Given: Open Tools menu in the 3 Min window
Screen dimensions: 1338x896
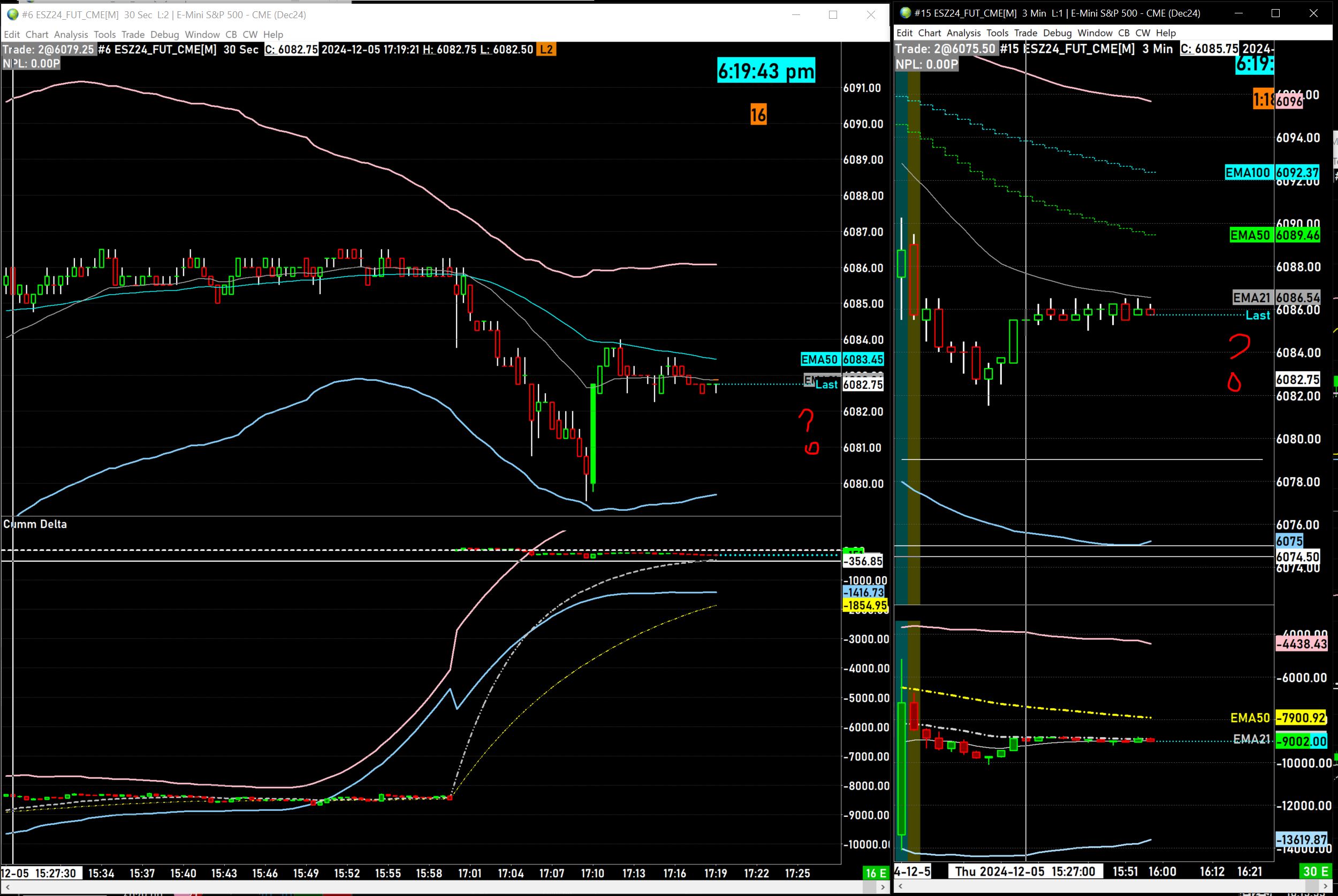Looking at the screenshot, I should pyautogui.click(x=998, y=33).
